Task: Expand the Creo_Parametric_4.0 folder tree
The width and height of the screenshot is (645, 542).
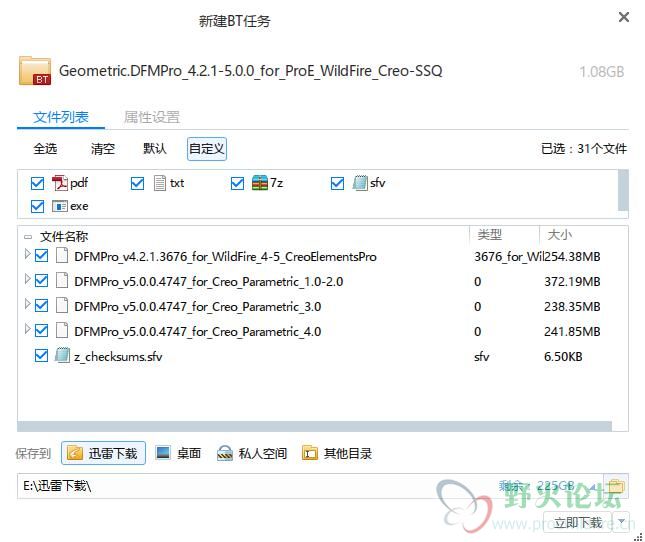Action: [x=28, y=329]
